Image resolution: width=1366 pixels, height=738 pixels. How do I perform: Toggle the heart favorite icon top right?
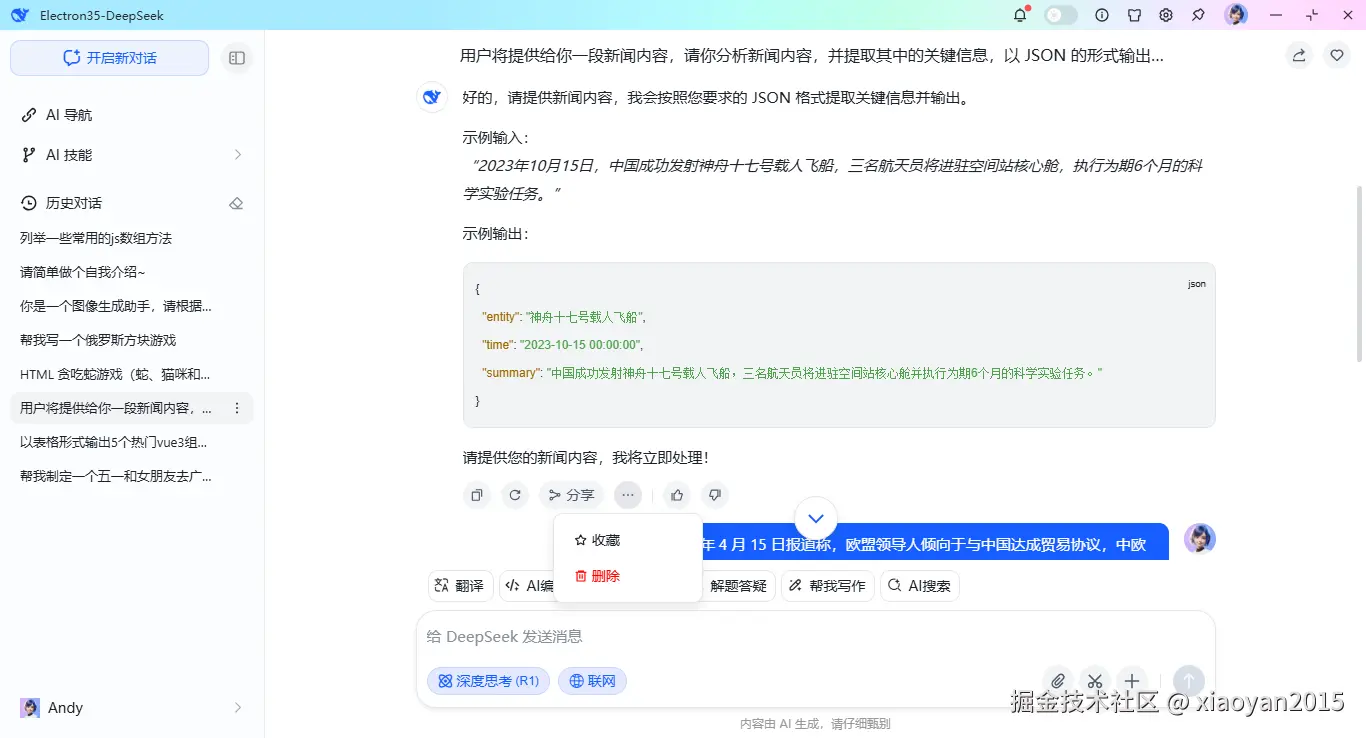(1337, 55)
